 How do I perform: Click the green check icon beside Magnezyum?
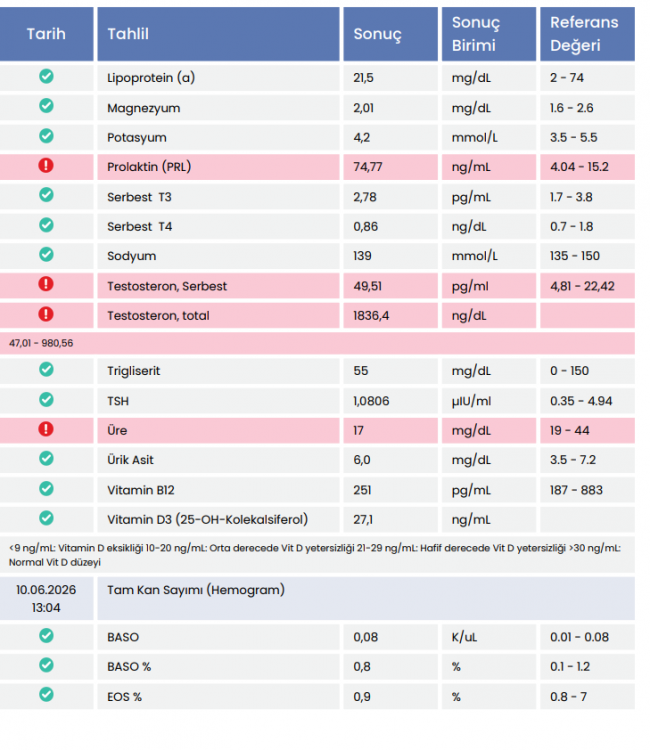click(x=46, y=106)
